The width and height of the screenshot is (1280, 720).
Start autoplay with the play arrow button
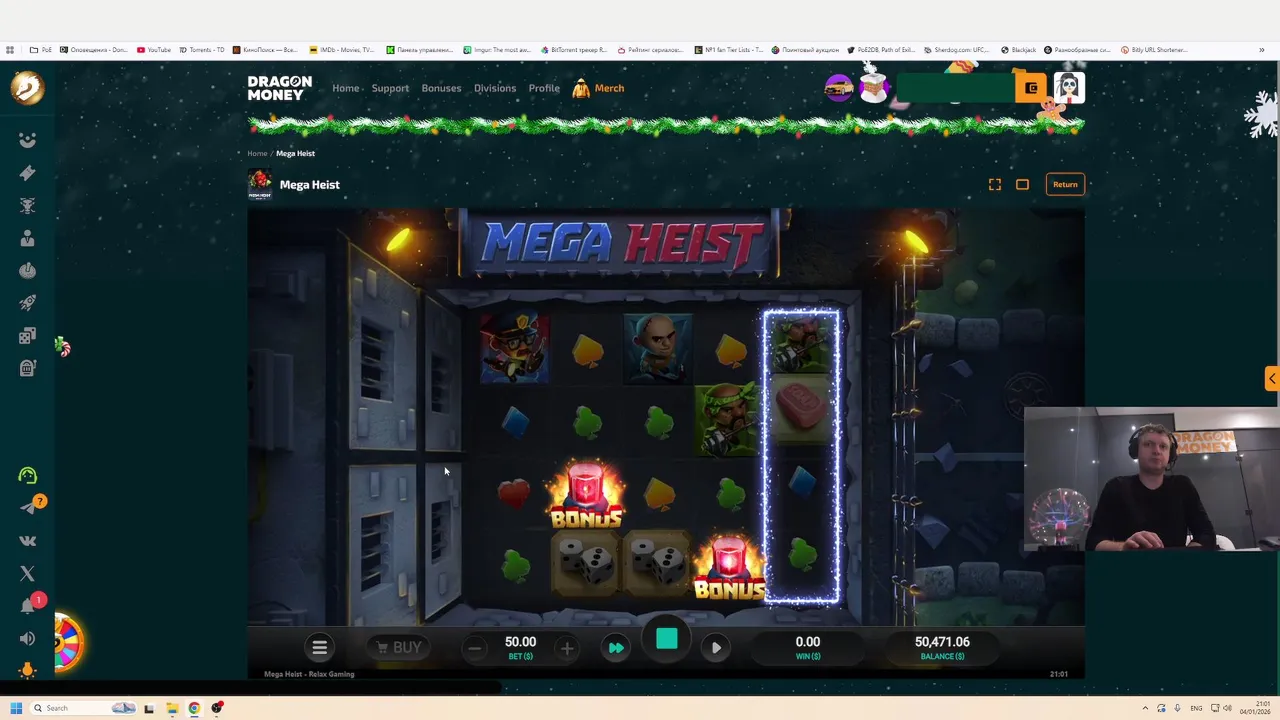coord(716,648)
